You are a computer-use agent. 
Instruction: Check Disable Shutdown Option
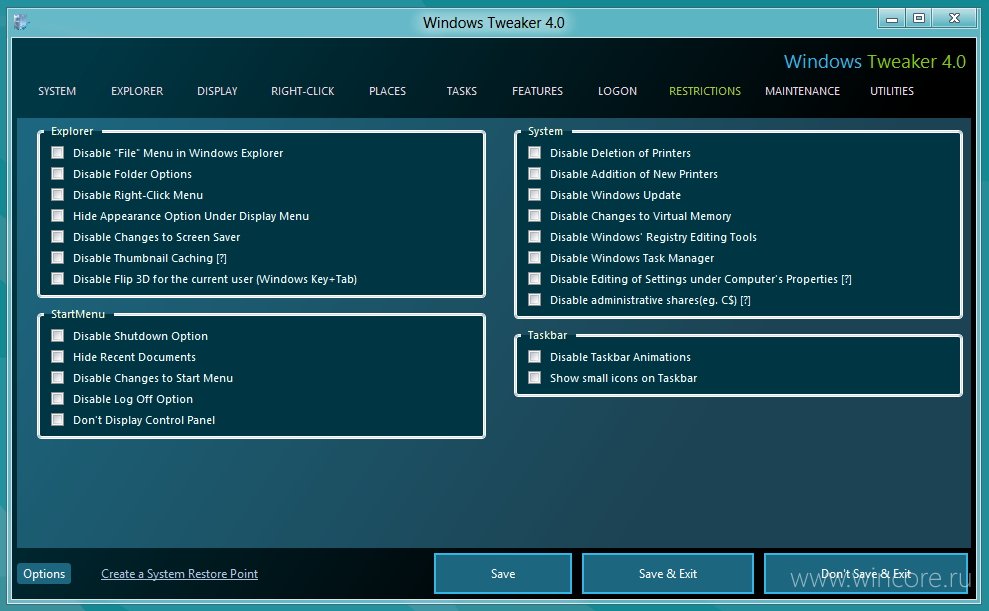[x=57, y=335]
